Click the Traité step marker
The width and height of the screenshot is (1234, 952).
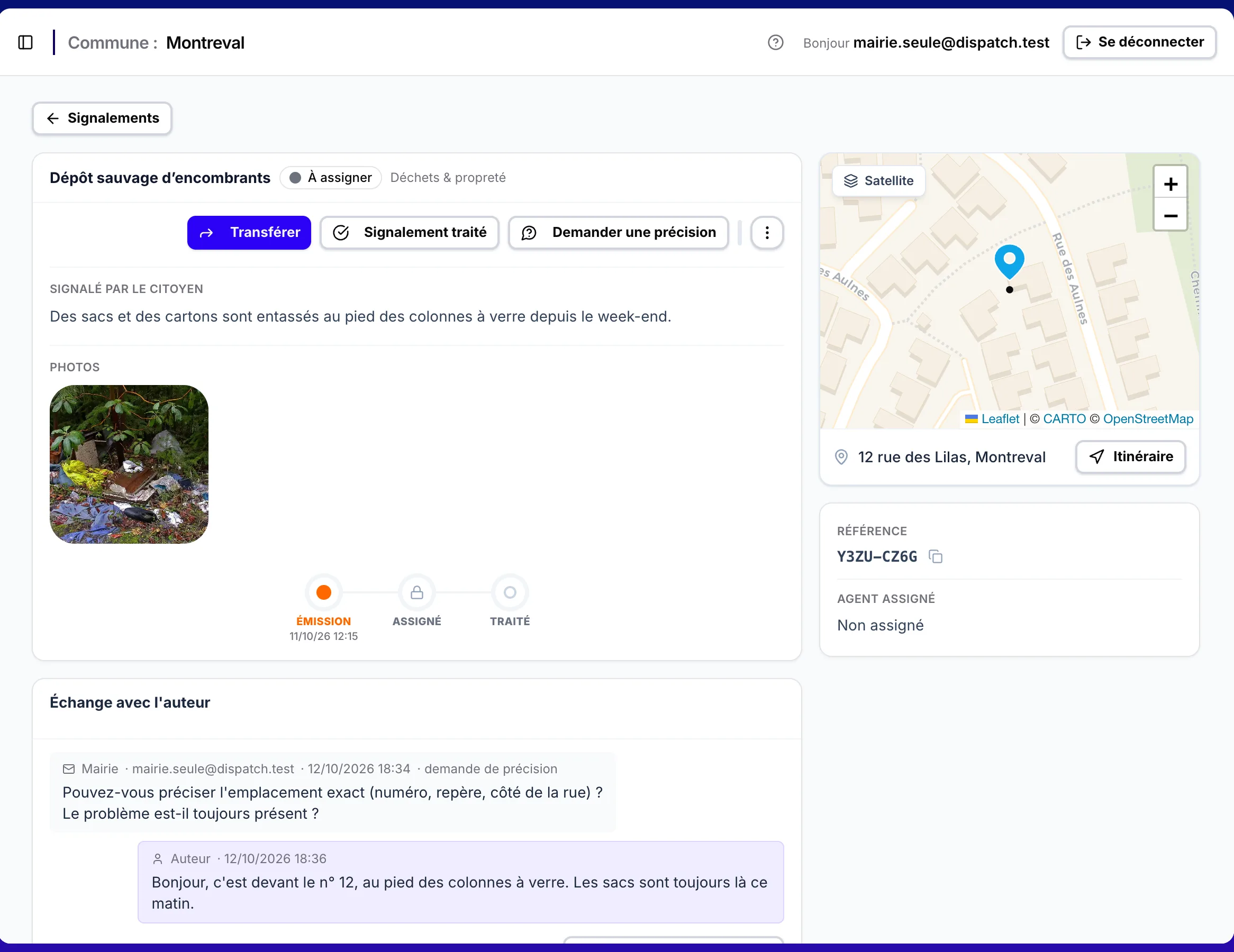pyautogui.click(x=510, y=592)
